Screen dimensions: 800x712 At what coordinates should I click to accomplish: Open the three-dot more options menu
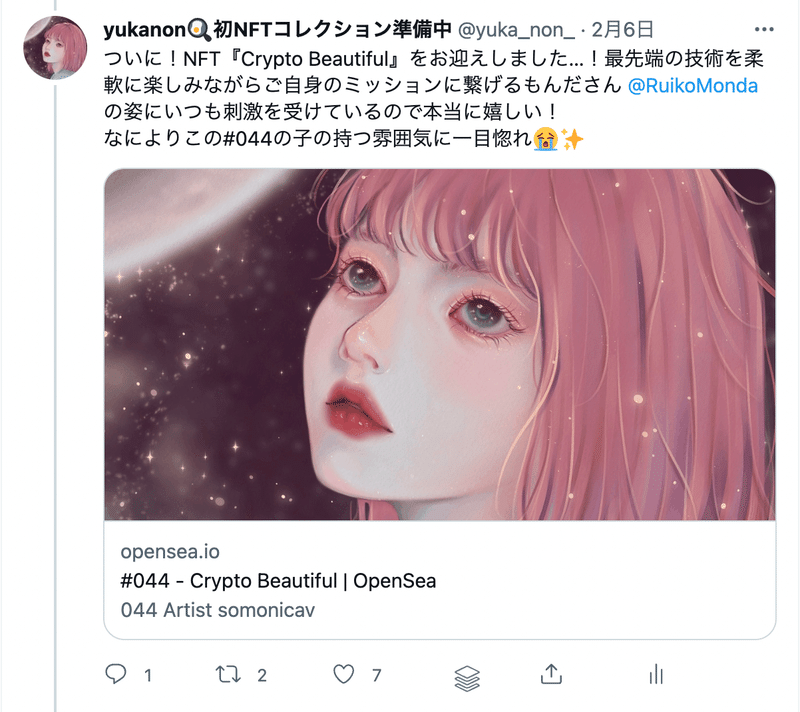point(764,30)
